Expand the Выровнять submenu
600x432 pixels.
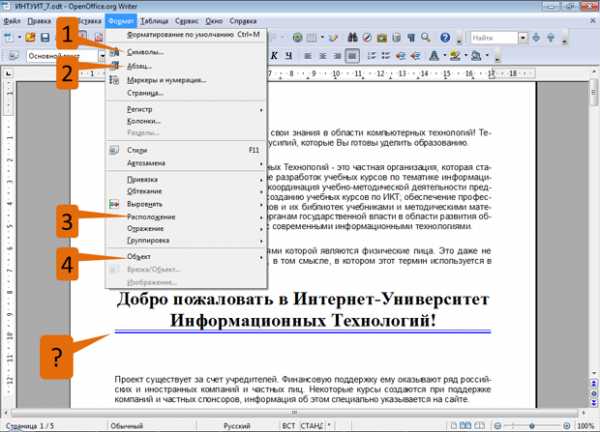pyautogui.click(x=186, y=204)
